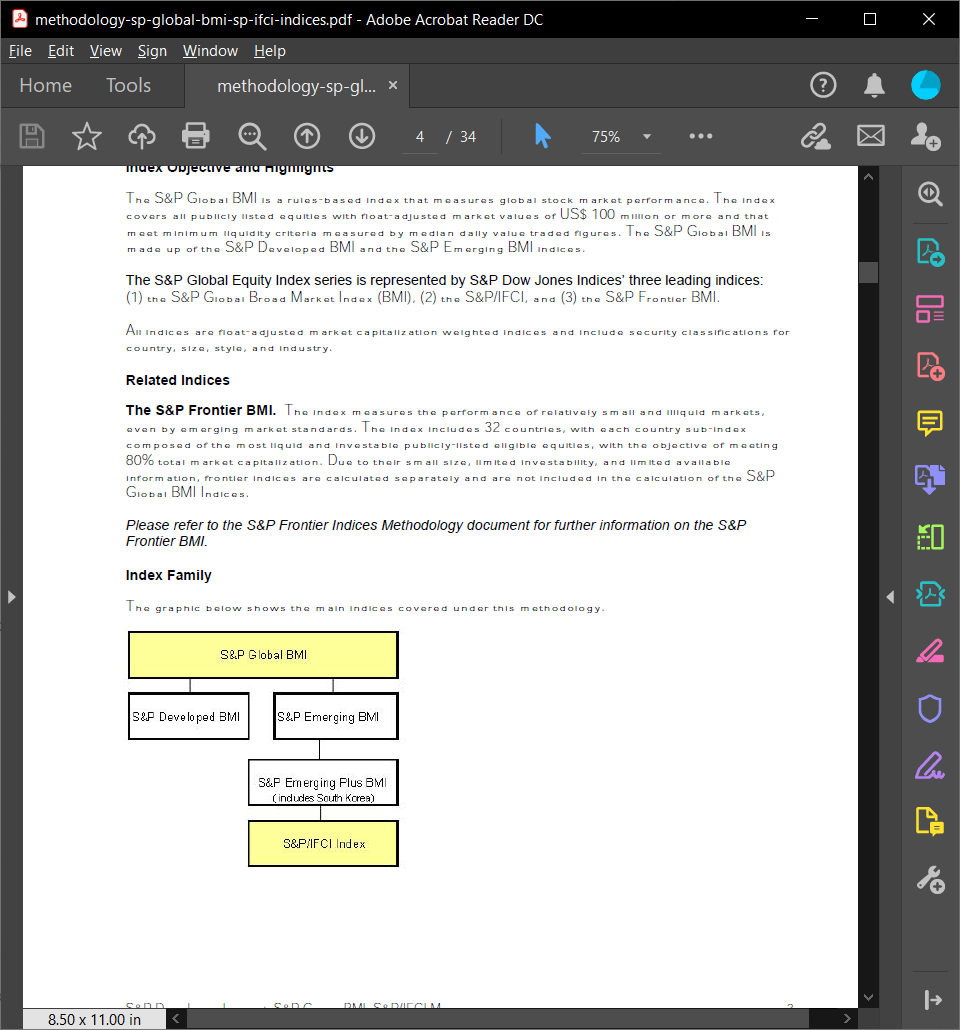Open the Add Tools customization wrench
Image resolution: width=960 pixels, height=1030 pixels.
(x=930, y=879)
